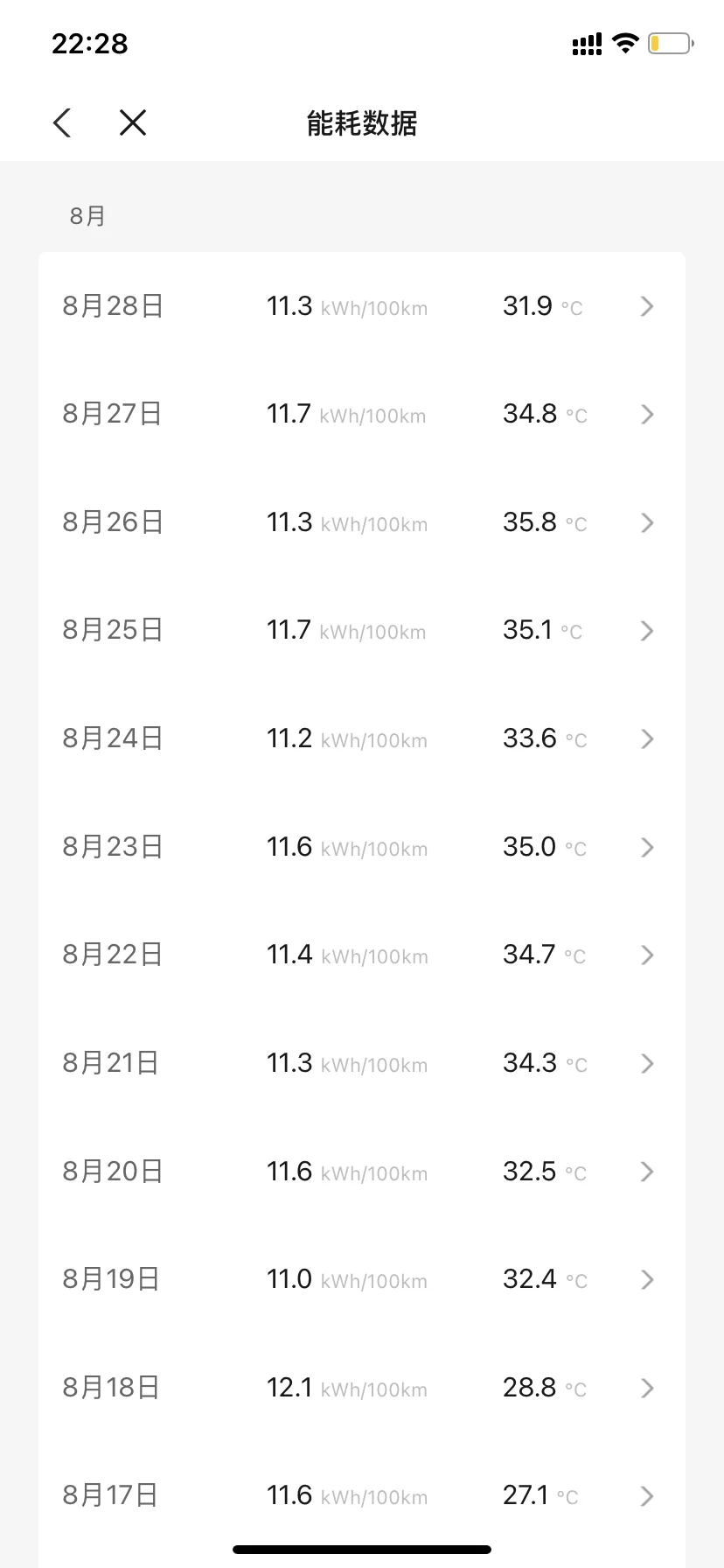Tap the 8月 month section header
The height and width of the screenshot is (1568, 724).
pos(87,216)
